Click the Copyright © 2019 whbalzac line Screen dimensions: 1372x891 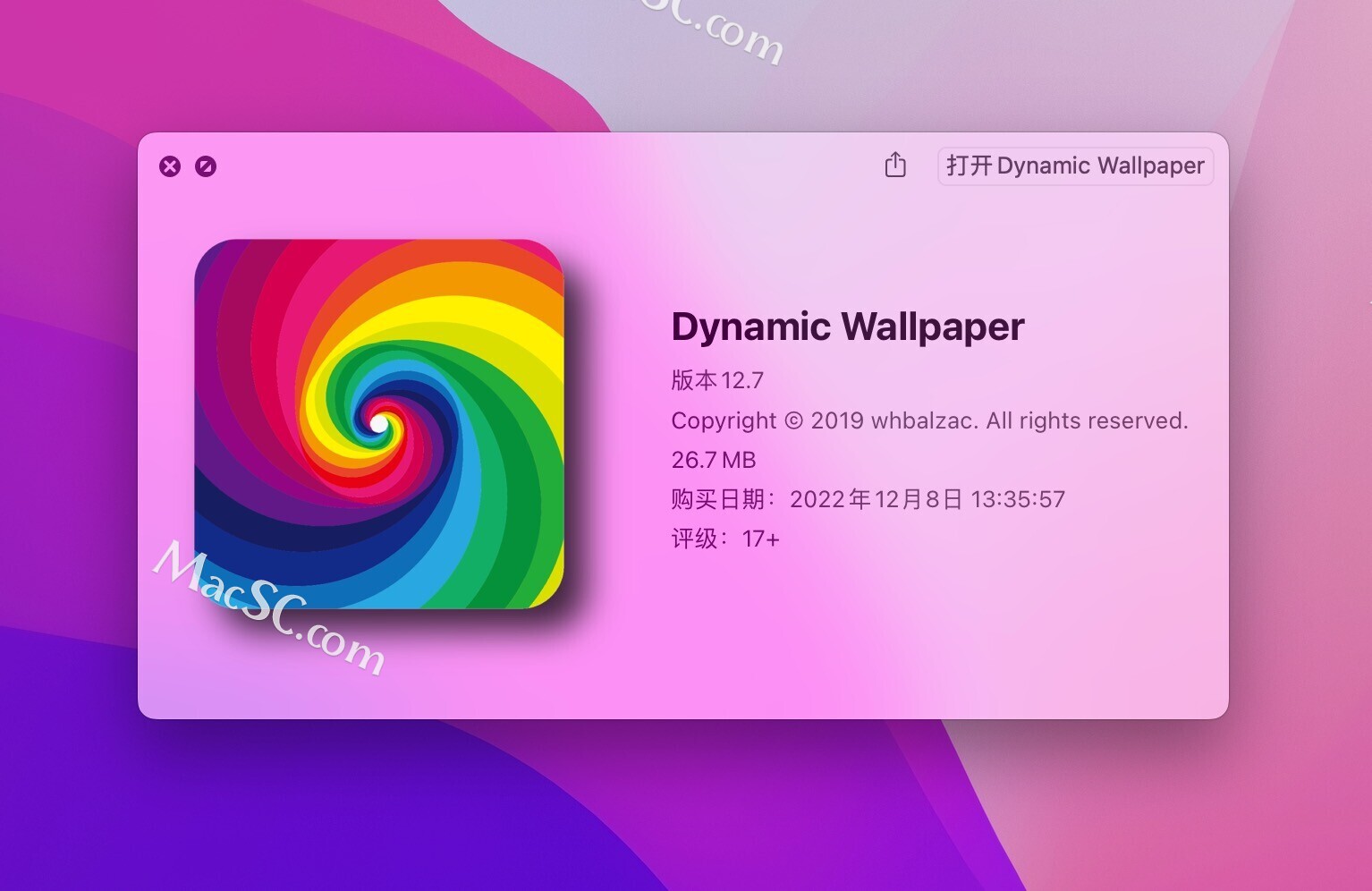929,420
